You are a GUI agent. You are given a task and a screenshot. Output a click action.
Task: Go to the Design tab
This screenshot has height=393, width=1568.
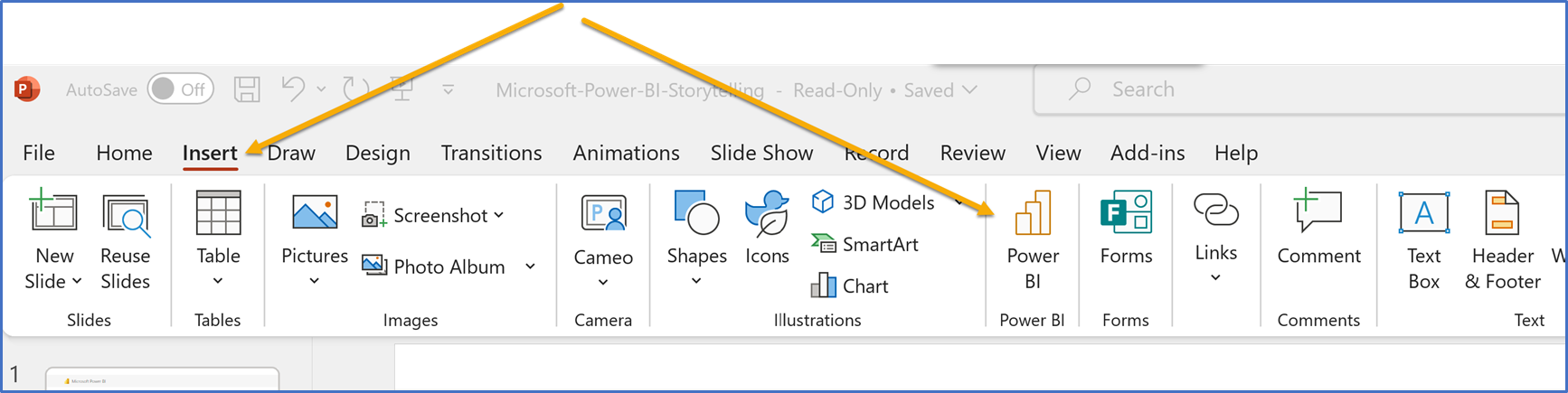[378, 153]
